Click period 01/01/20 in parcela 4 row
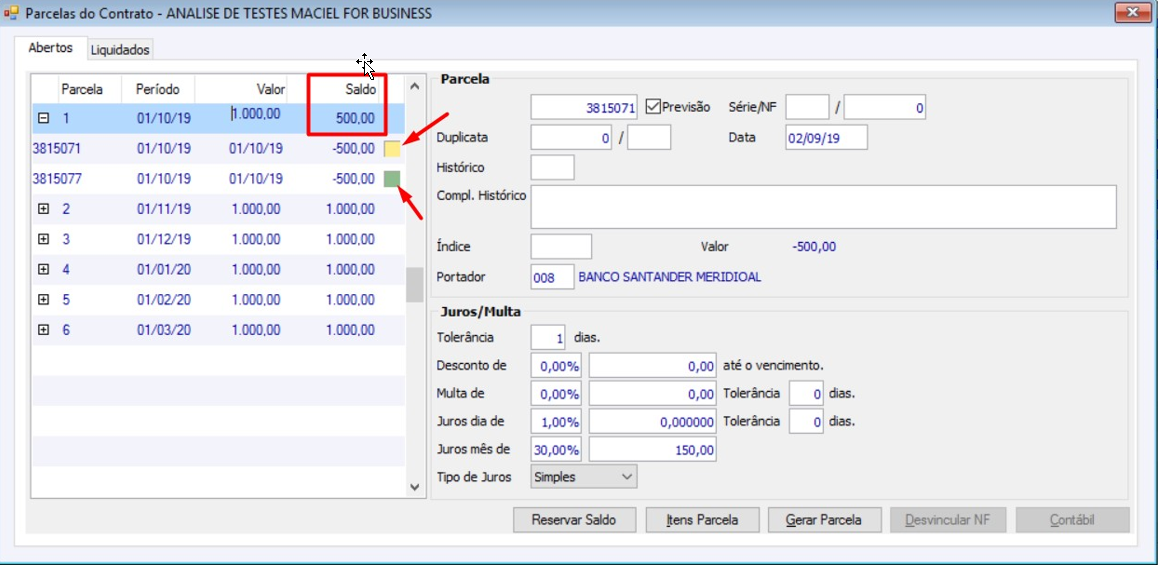This screenshot has width=1158, height=567. (164, 269)
